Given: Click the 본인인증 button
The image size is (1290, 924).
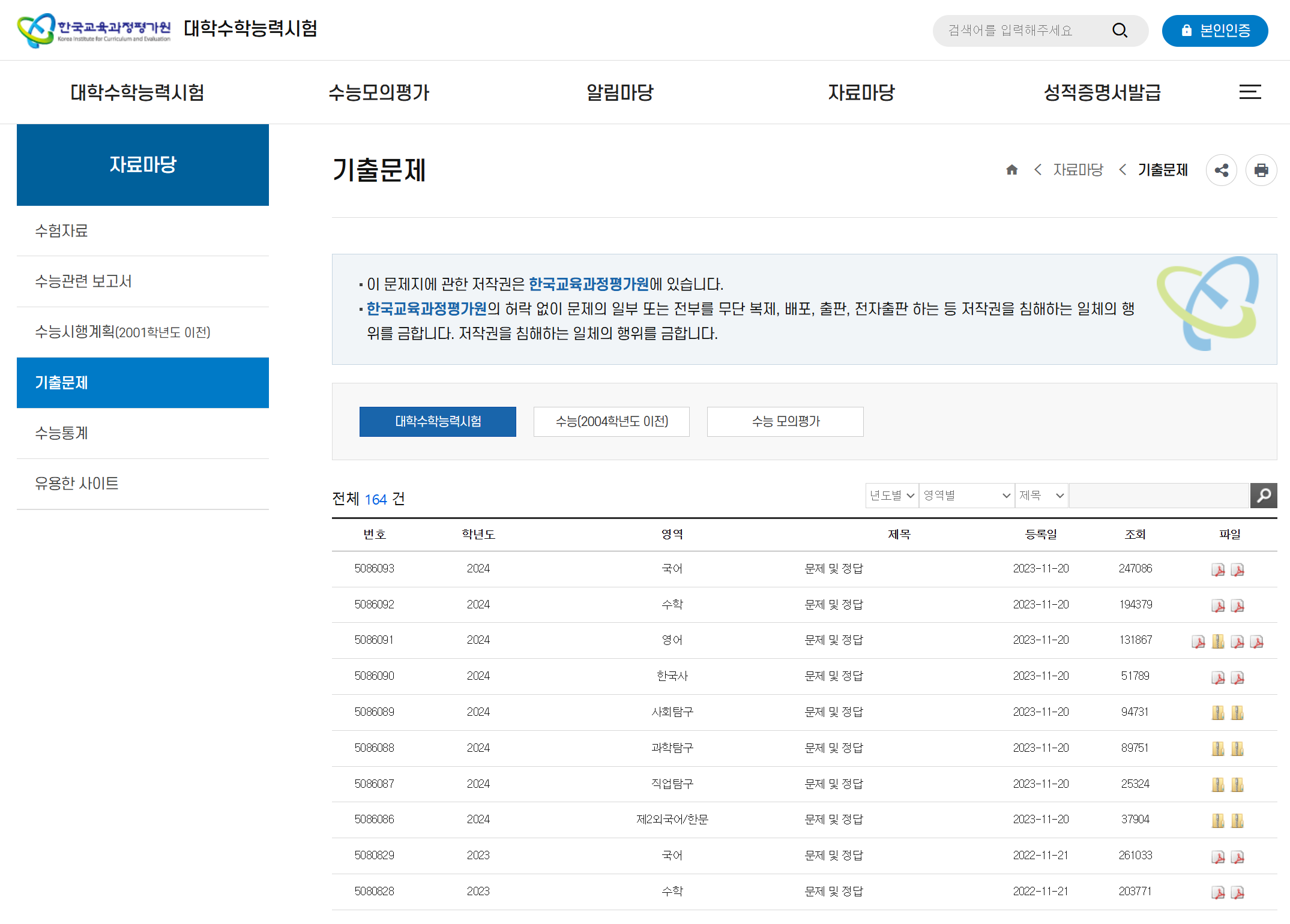Looking at the screenshot, I should [1215, 31].
